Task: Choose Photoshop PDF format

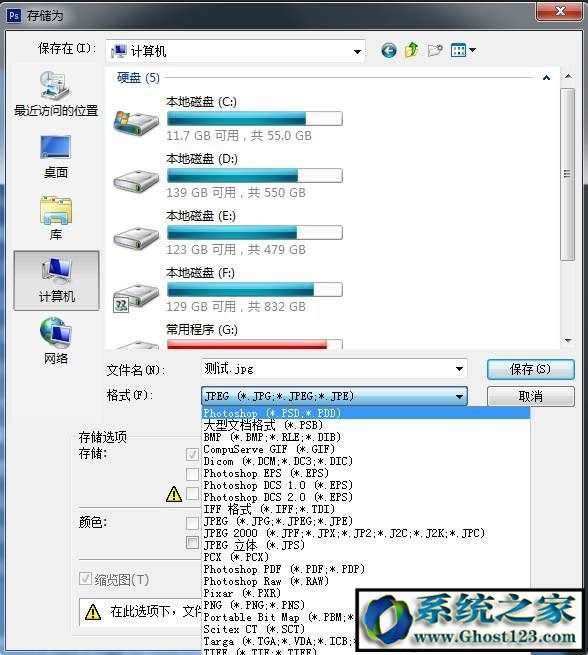Action: coord(365,569)
